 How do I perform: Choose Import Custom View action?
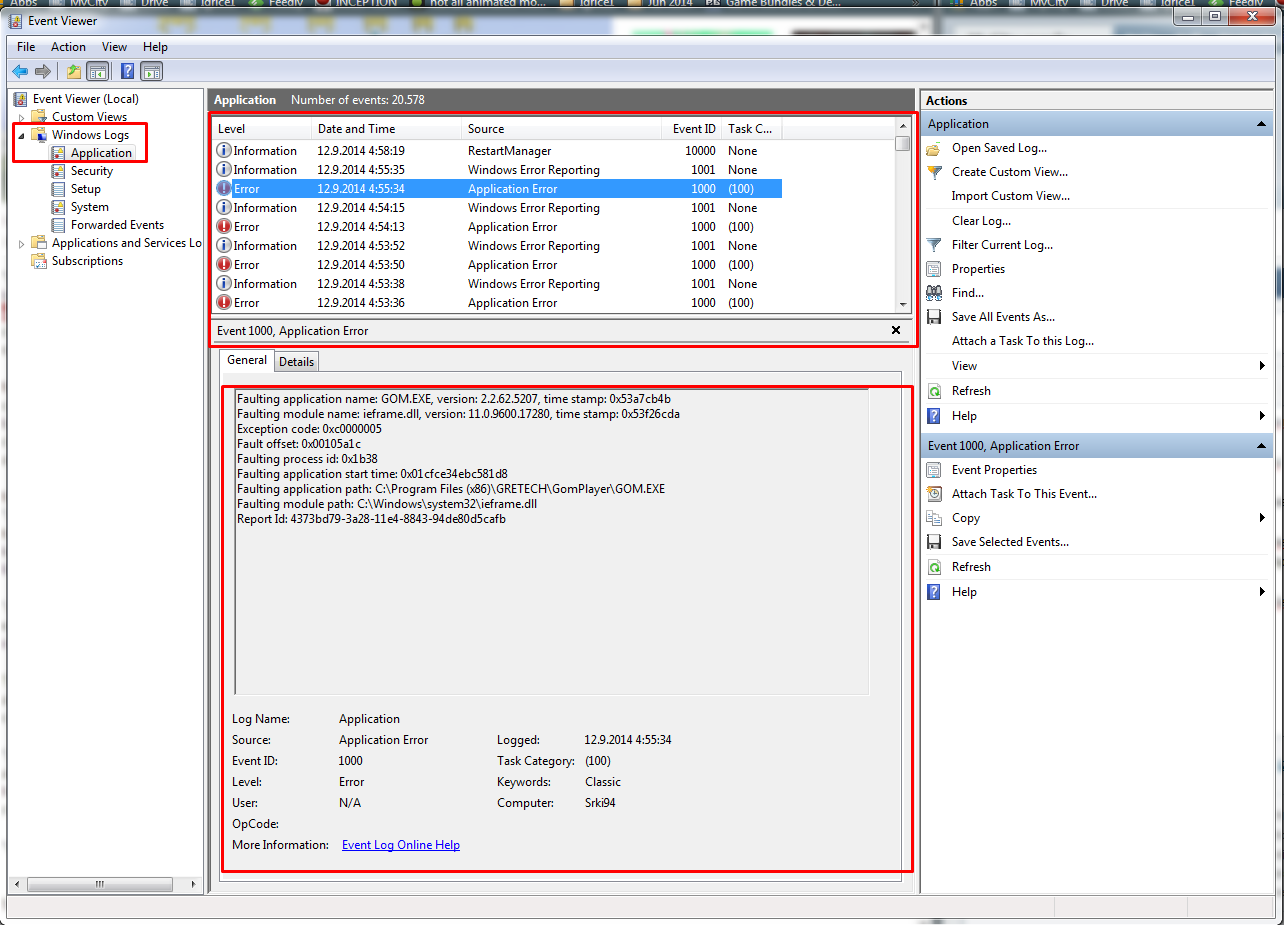tap(1011, 196)
